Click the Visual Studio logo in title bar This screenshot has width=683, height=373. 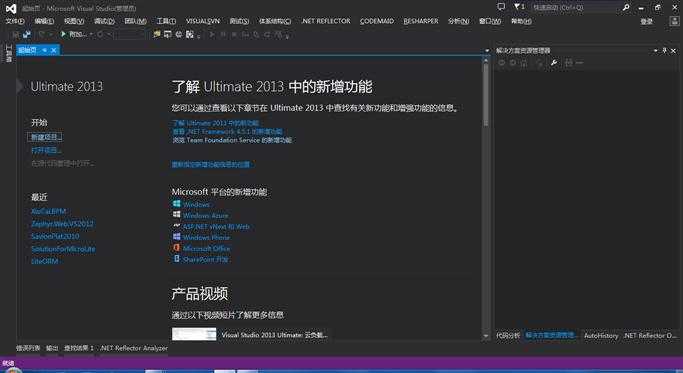click(11, 8)
